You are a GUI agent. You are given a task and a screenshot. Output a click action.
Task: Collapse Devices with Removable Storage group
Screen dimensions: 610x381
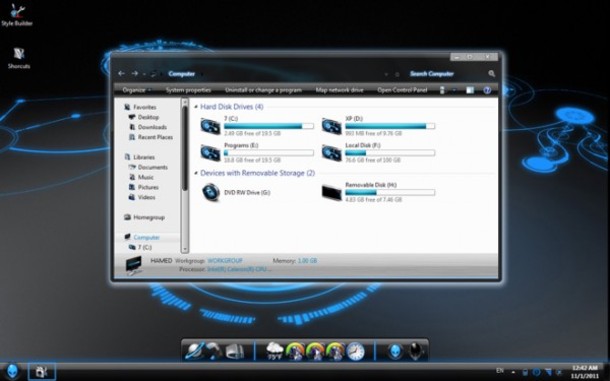pos(196,173)
